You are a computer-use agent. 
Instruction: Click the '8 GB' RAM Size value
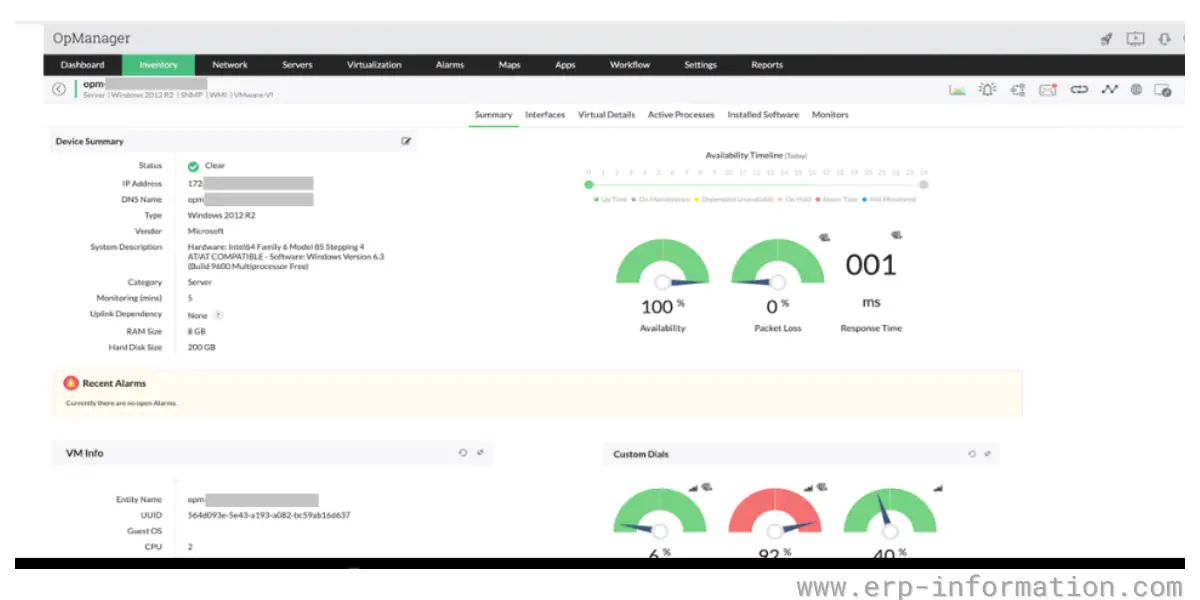[196, 331]
